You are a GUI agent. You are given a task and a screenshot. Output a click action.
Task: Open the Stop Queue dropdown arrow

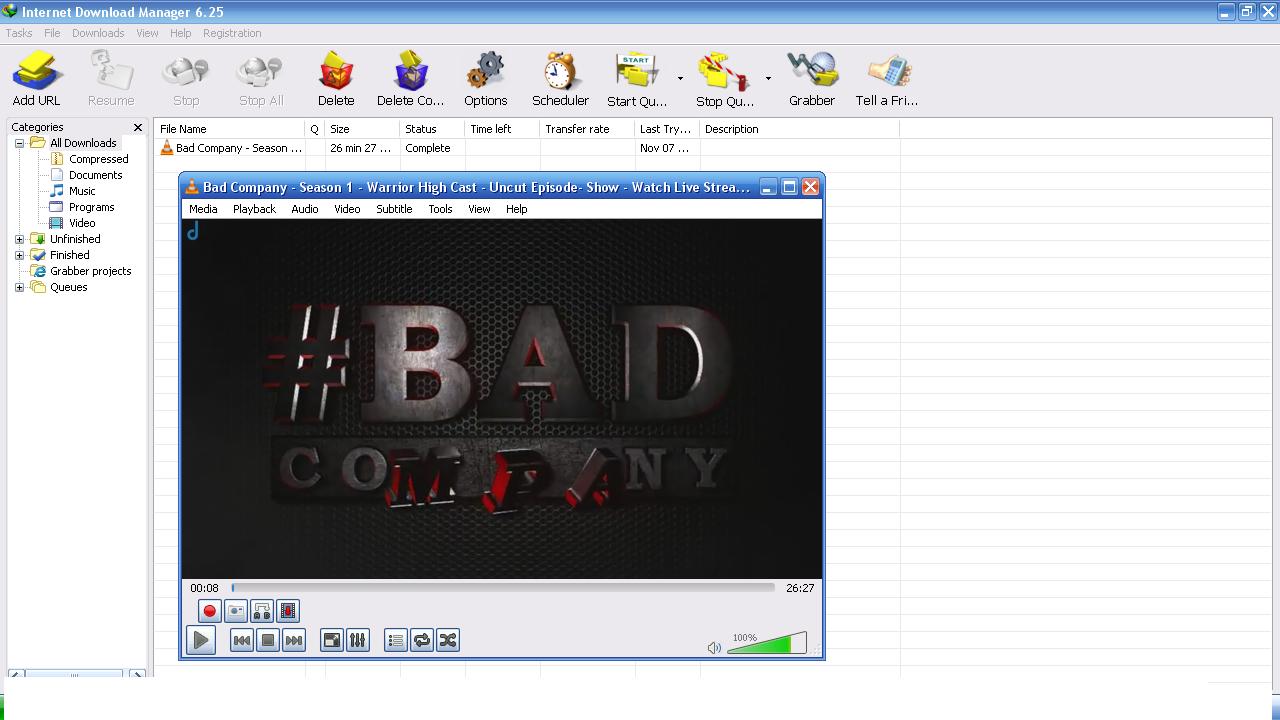tap(768, 78)
